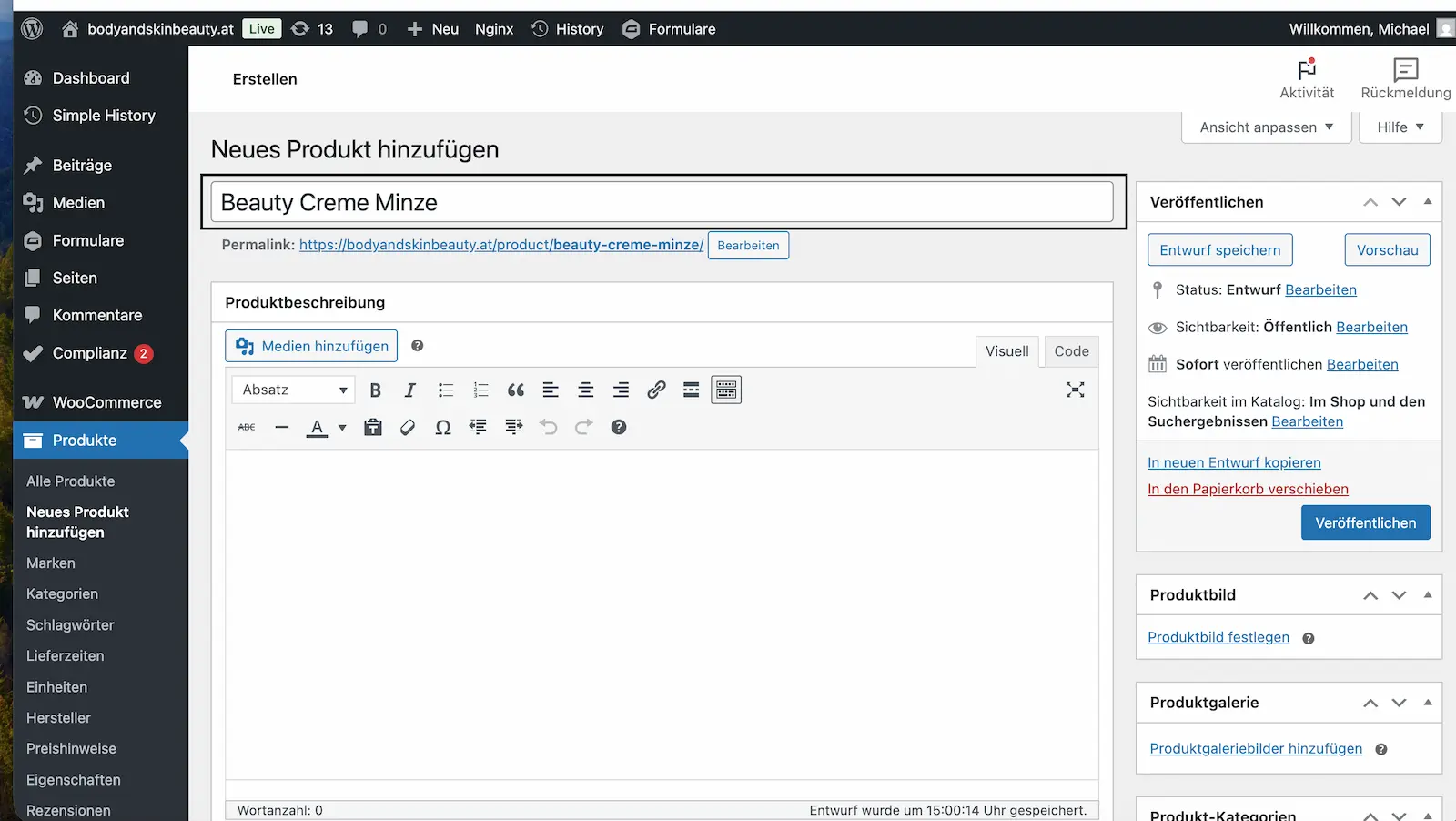
Task: Open the Aktivität panel icon
Action: point(1307,78)
